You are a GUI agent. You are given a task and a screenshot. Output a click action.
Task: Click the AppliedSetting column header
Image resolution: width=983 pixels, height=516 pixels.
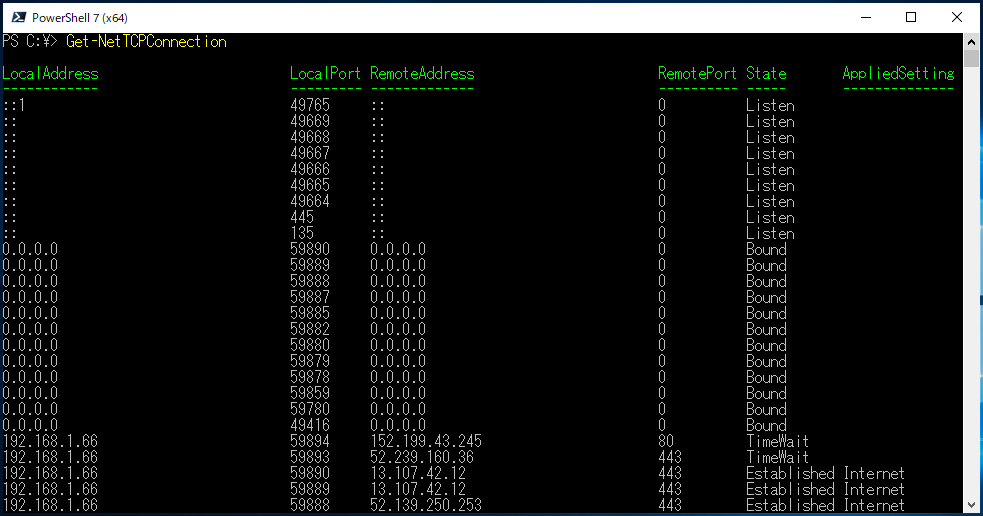[898, 74]
